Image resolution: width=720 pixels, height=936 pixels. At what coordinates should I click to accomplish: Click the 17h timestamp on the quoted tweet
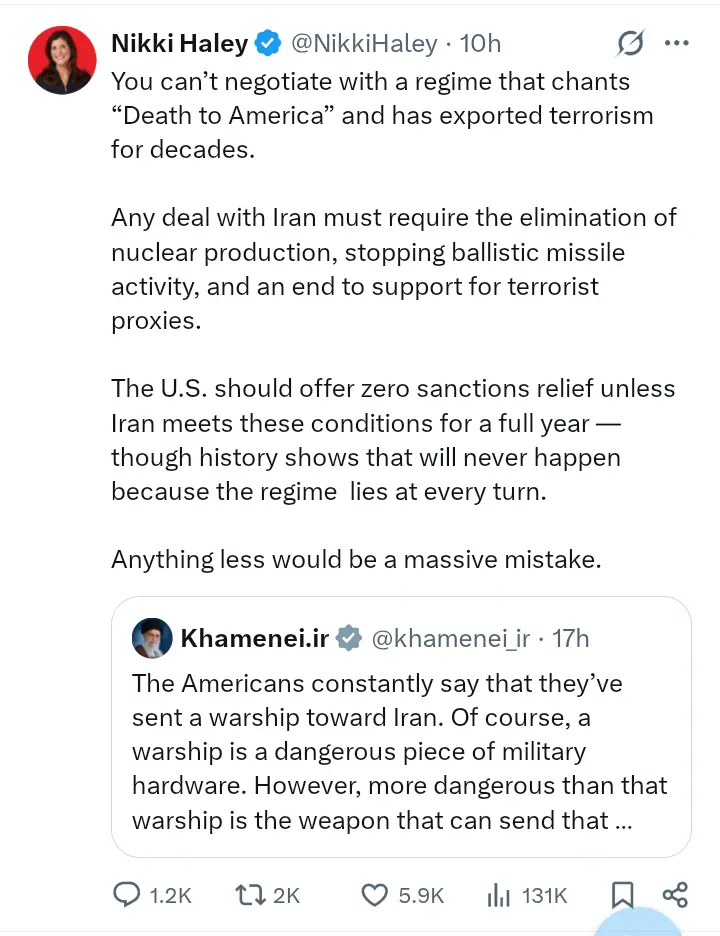[570, 638]
